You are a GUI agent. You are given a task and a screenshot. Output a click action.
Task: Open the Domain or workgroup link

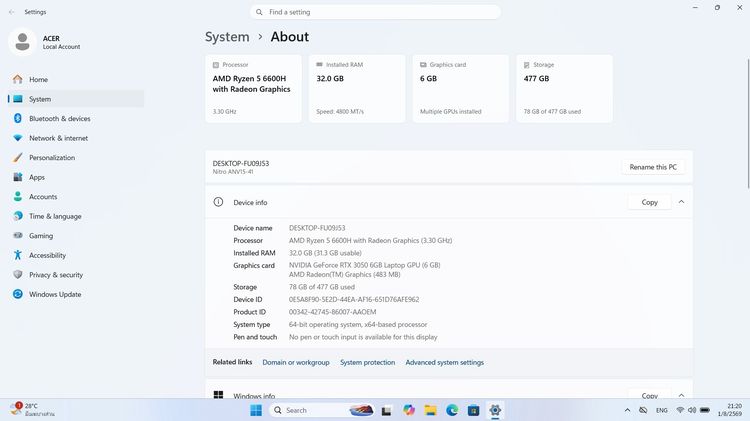[296, 363]
